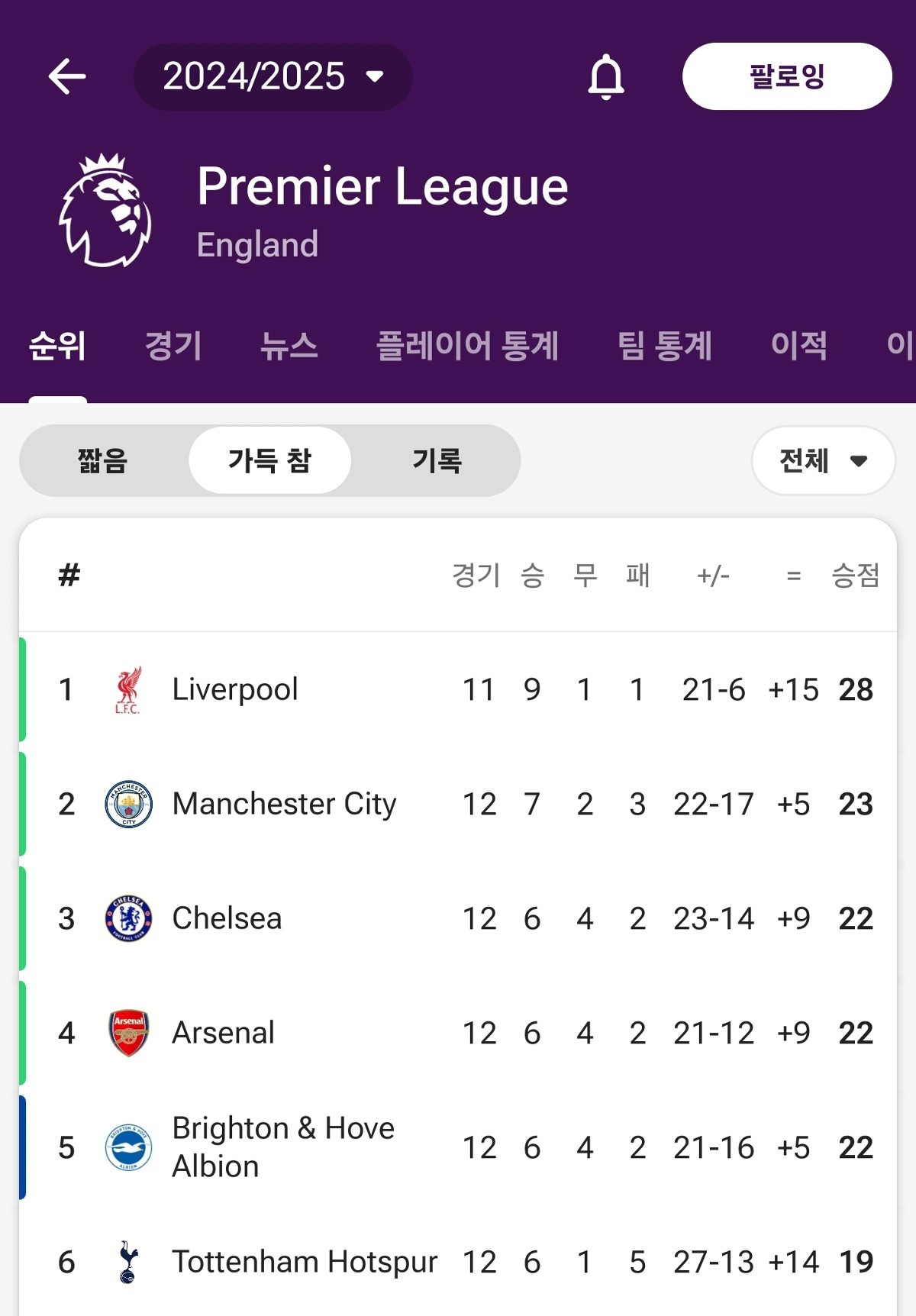Switch to the 기록 table view
This screenshot has width=916, height=1316.
pos(437,460)
